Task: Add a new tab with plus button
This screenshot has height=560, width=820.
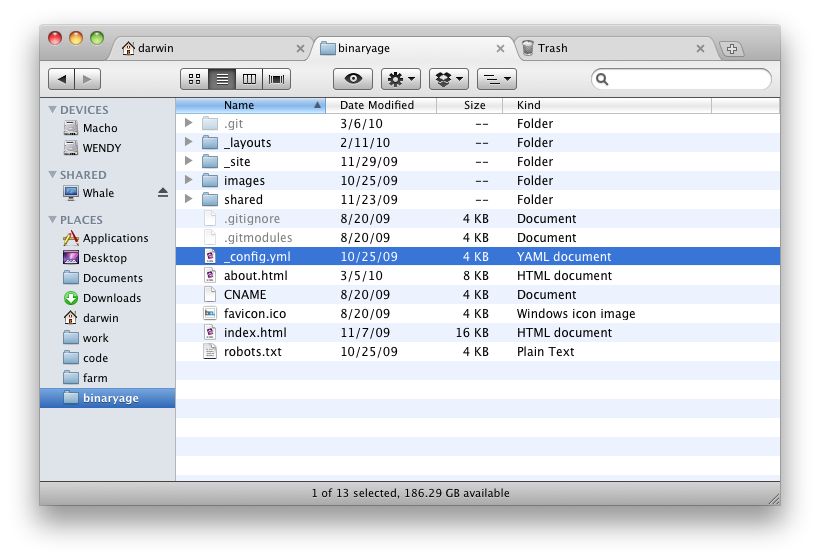Action: tap(732, 49)
